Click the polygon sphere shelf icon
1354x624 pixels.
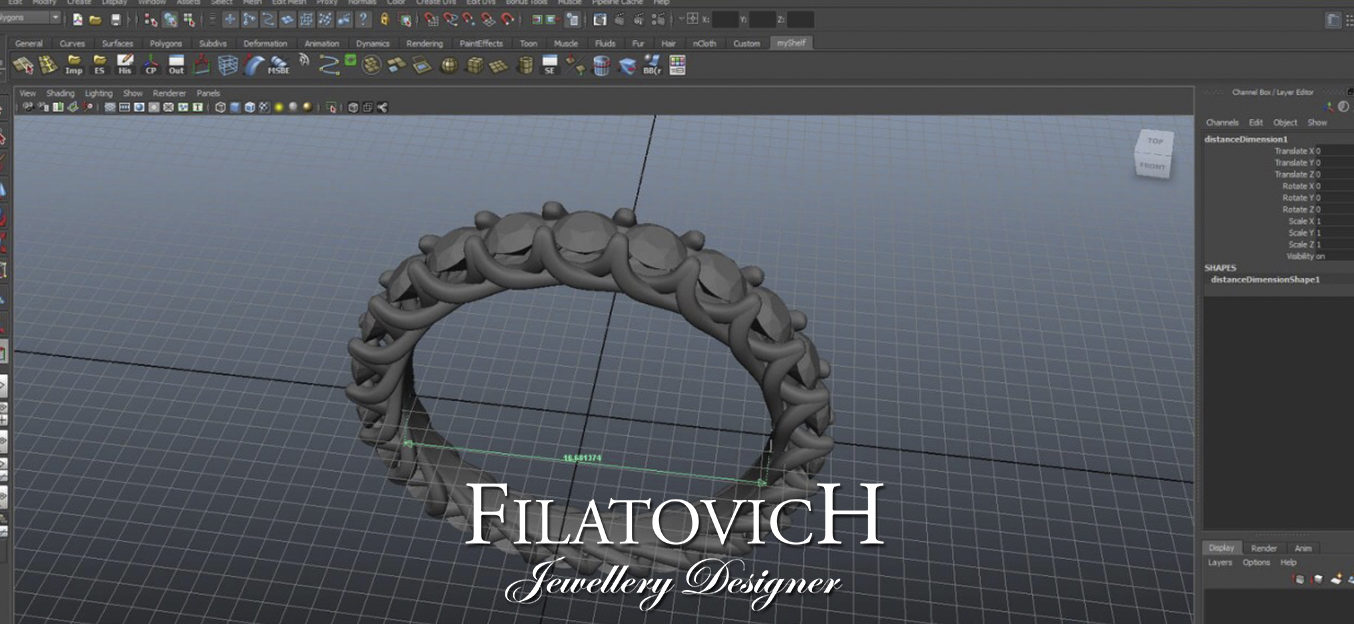pos(449,65)
